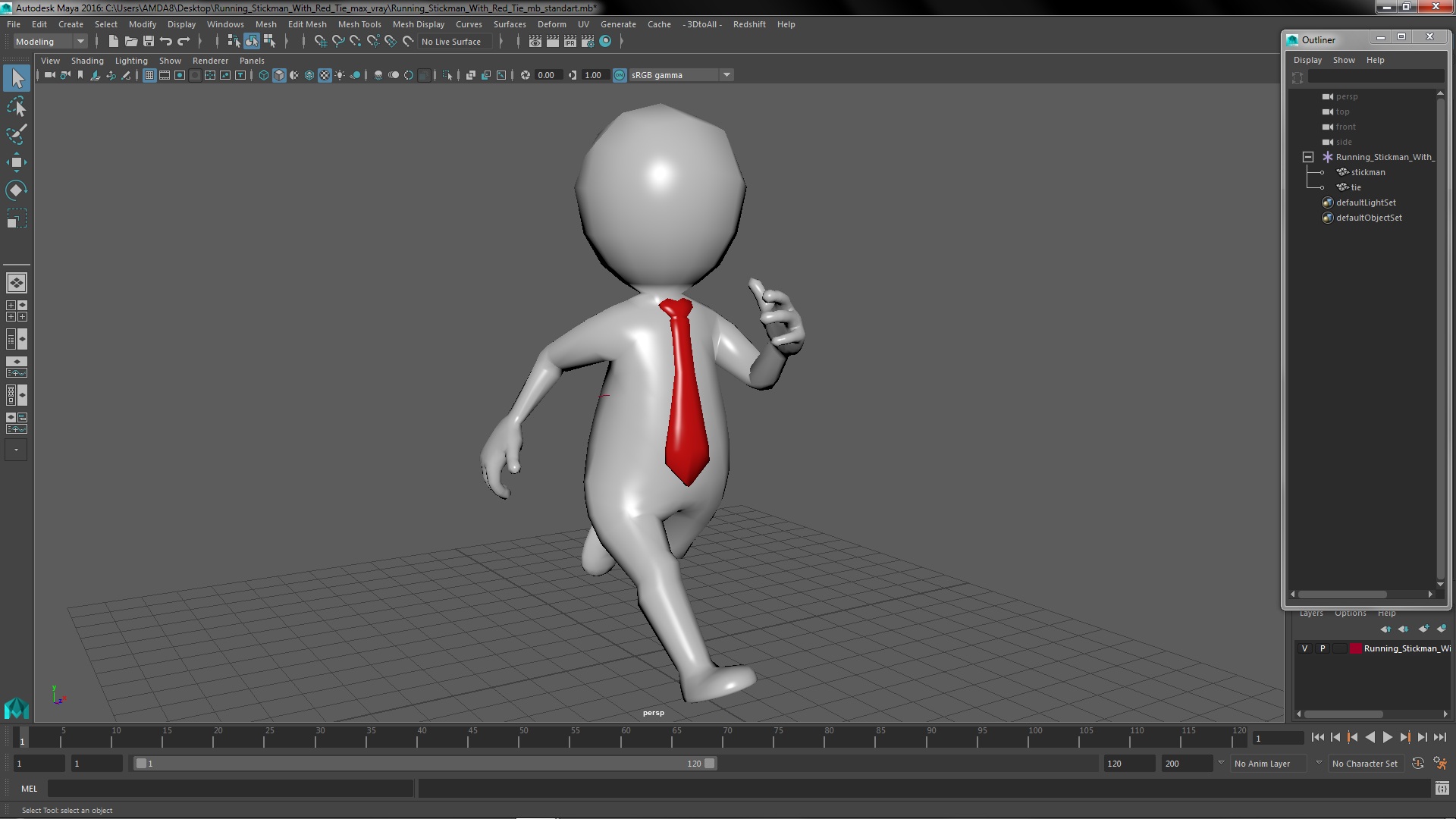Toggle the viewport grid display icon
Screen dimensions: 1456x819
pos(149,75)
